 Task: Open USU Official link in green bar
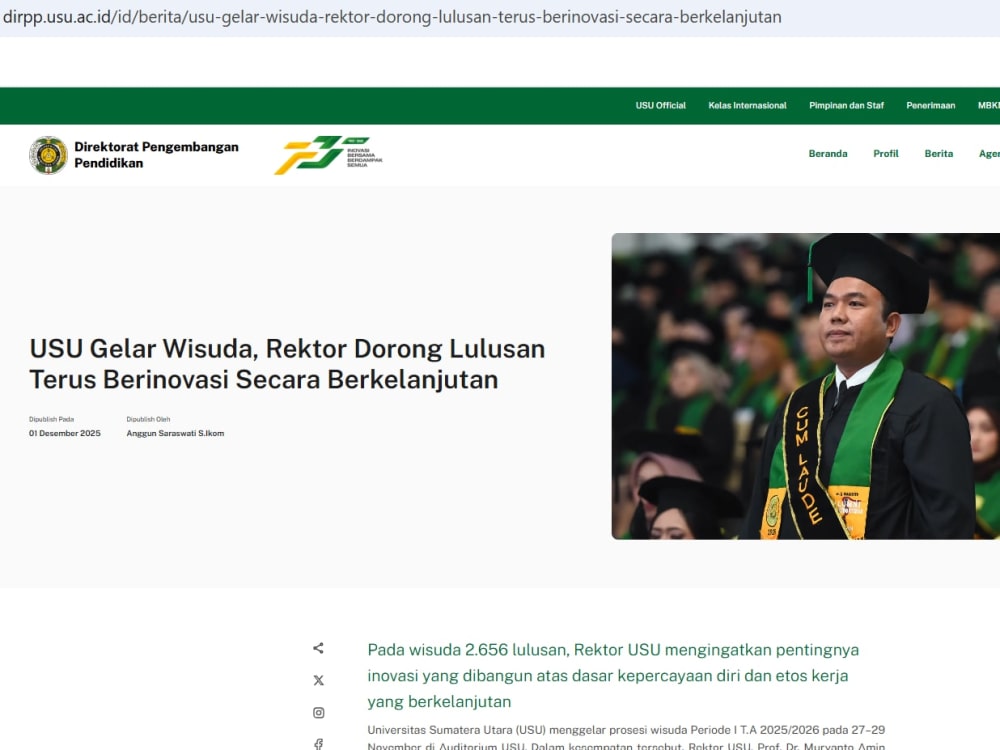point(660,105)
